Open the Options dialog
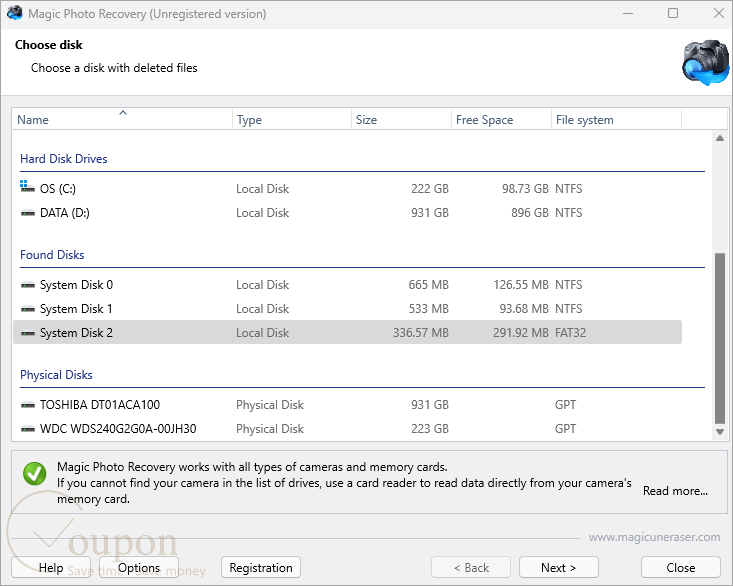 (x=139, y=568)
